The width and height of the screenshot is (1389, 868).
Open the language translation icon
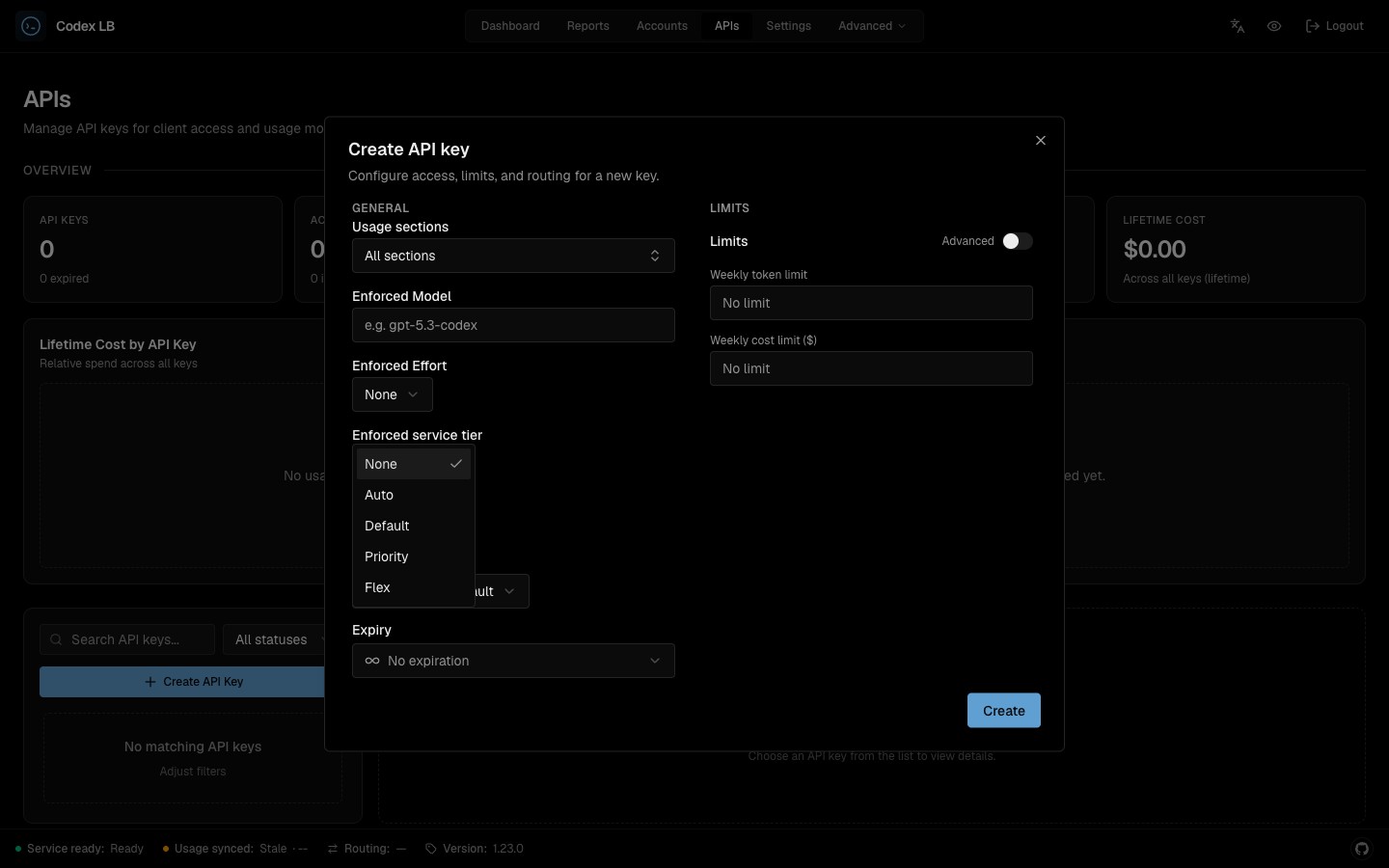click(1238, 26)
